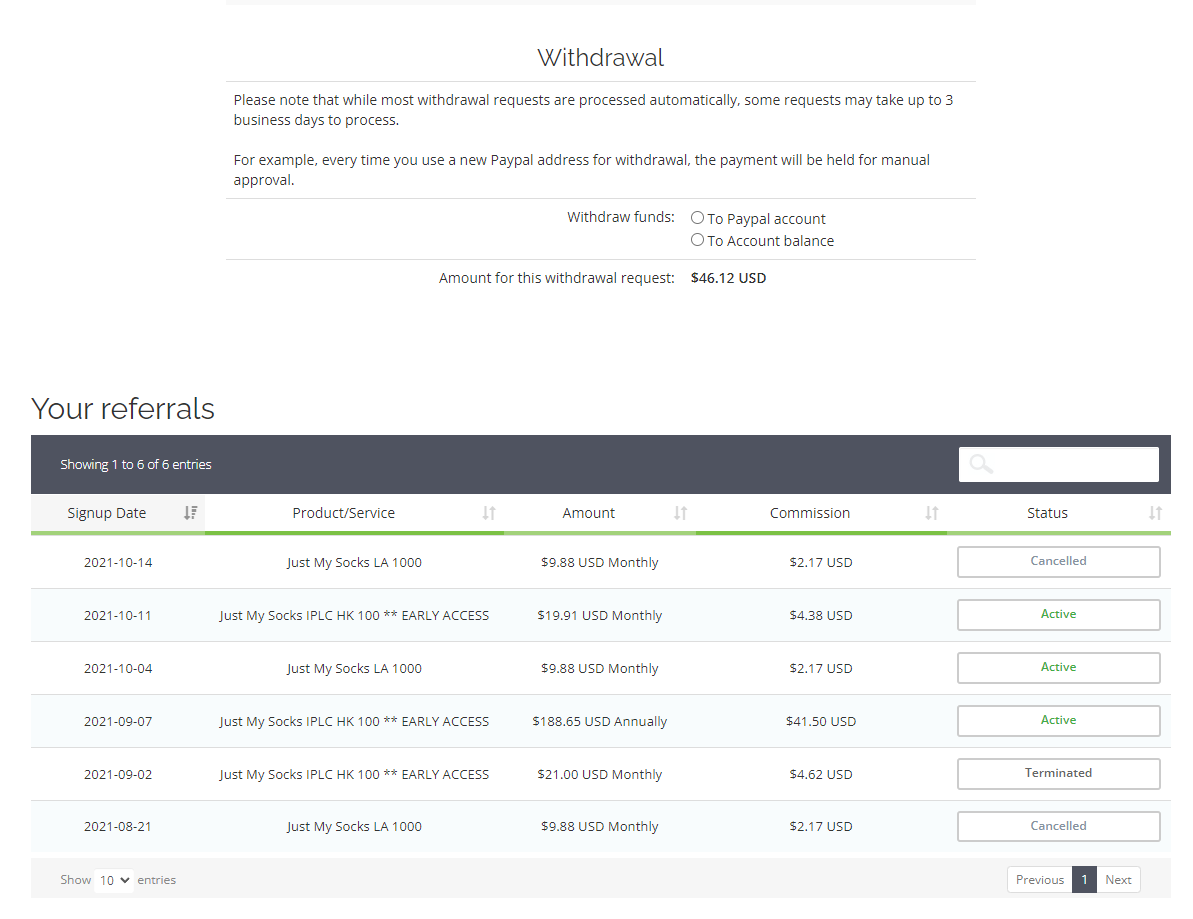Click the Signup Date column header
This screenshot has height=919, width=1193.
[x=118, y=514]
